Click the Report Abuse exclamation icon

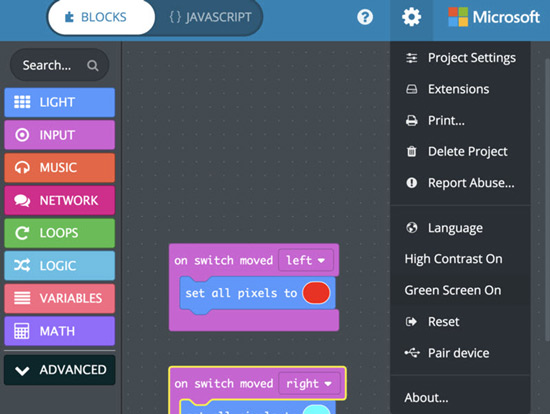click(411, 183)
